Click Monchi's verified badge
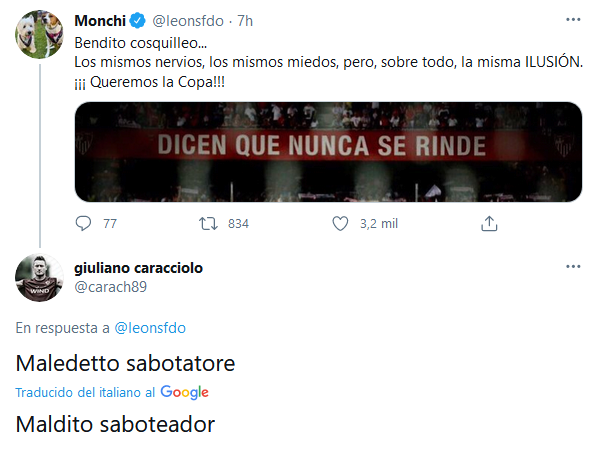 tap(138, 21)
